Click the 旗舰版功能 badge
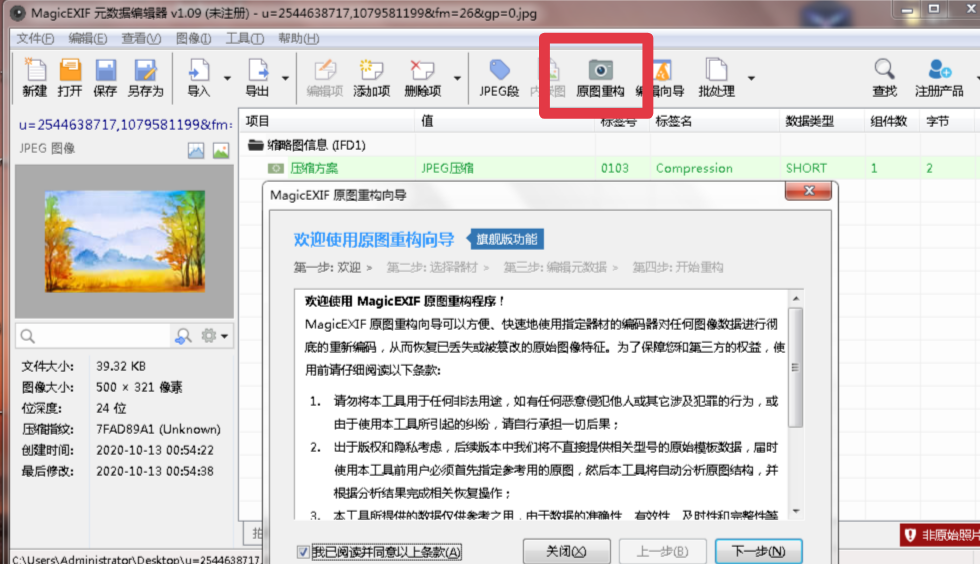Image resolution: width=980 pixels, height=564 pixels. tap(507, 239)
